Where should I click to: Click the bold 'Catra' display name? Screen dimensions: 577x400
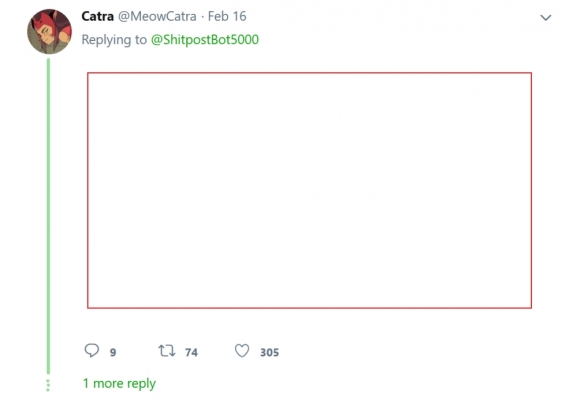click(x=98, y=16)
